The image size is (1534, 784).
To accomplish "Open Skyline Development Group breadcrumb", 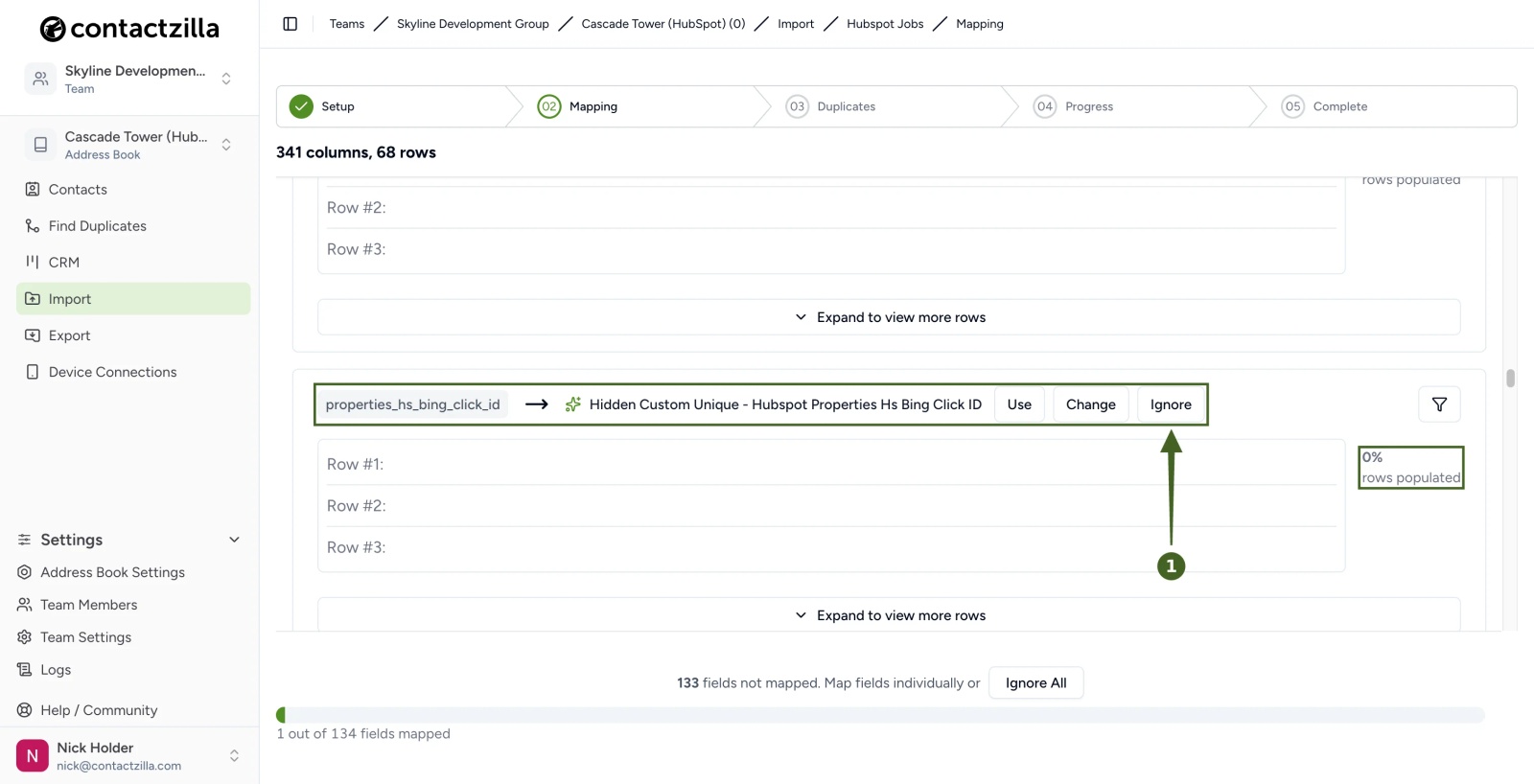I will [x=473, y=24].
